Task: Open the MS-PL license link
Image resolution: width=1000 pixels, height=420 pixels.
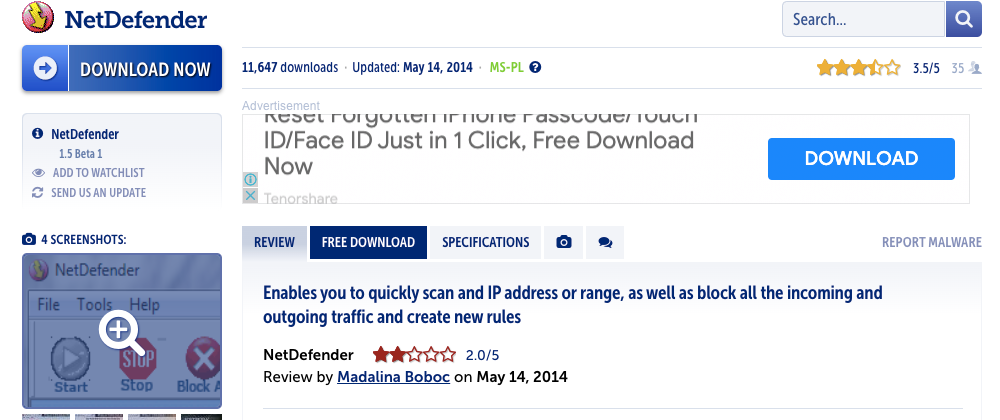Action: (x=506, y=67)
